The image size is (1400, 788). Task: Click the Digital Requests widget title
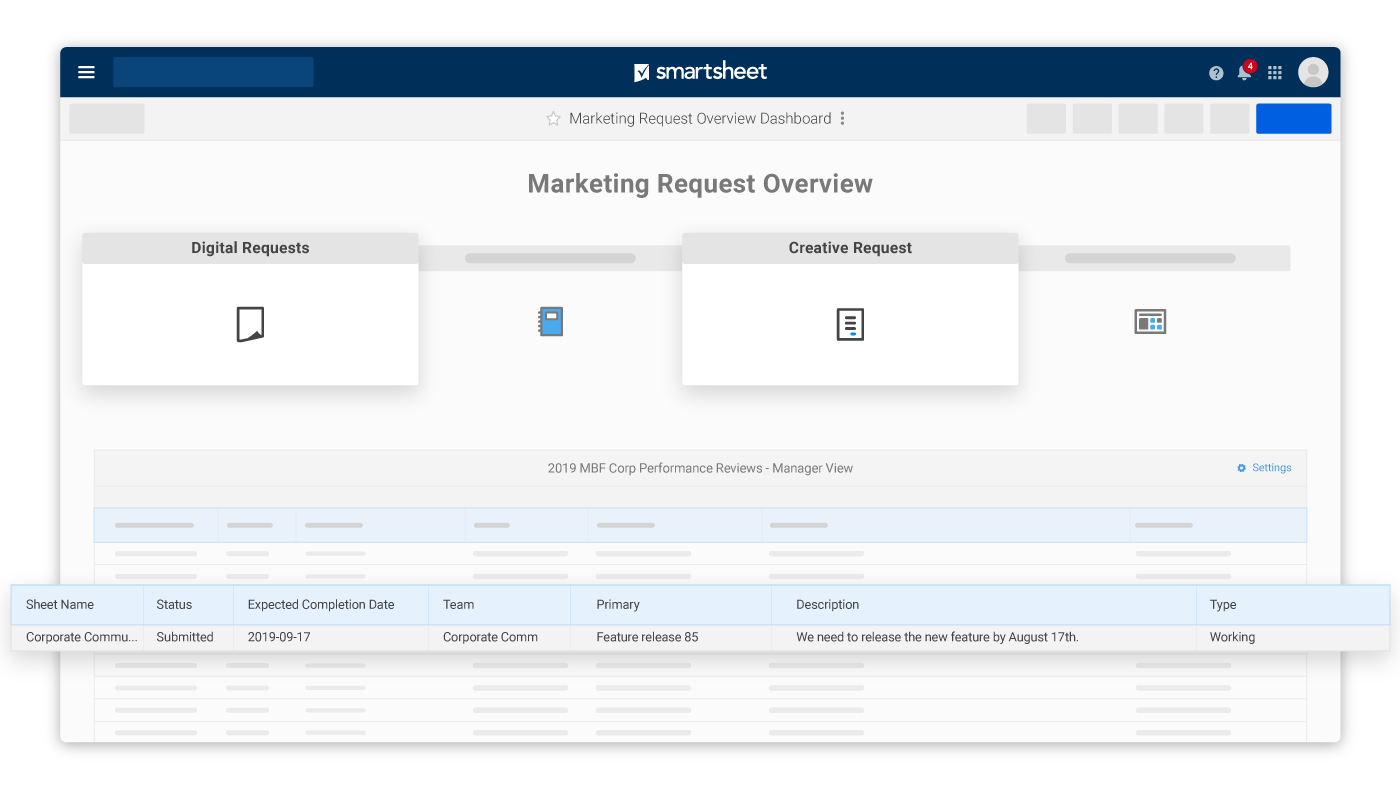pos(250,248)
